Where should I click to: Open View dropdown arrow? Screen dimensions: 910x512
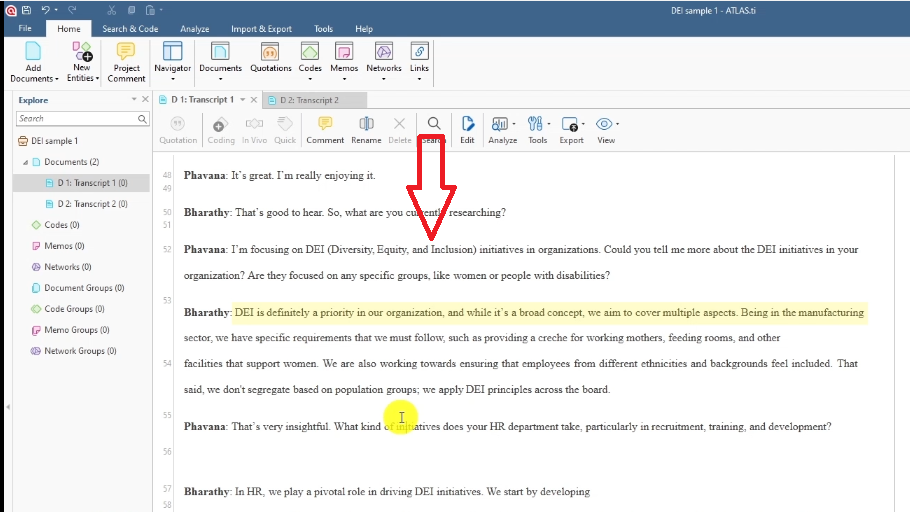click(618, 124)
